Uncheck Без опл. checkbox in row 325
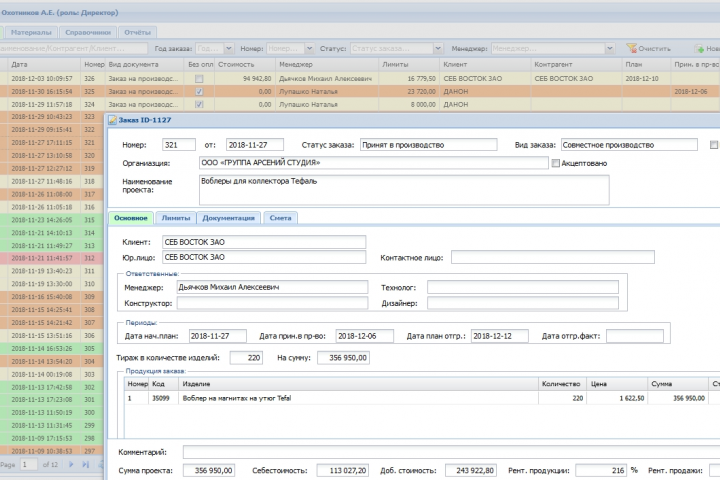The image size is (720, 480). [x=200, y=90]
